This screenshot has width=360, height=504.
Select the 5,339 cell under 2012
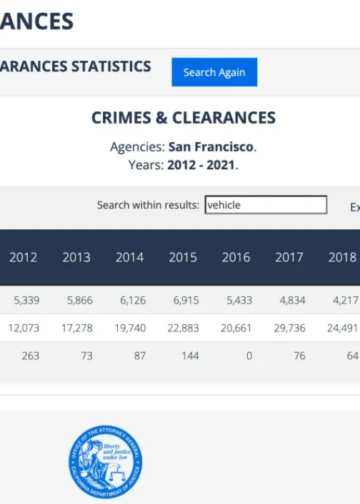click(x=26, y=300)
